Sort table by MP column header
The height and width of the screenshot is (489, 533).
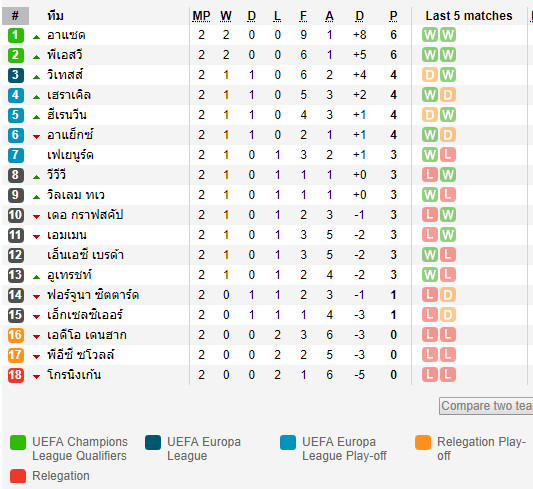[x=201, y=16]
